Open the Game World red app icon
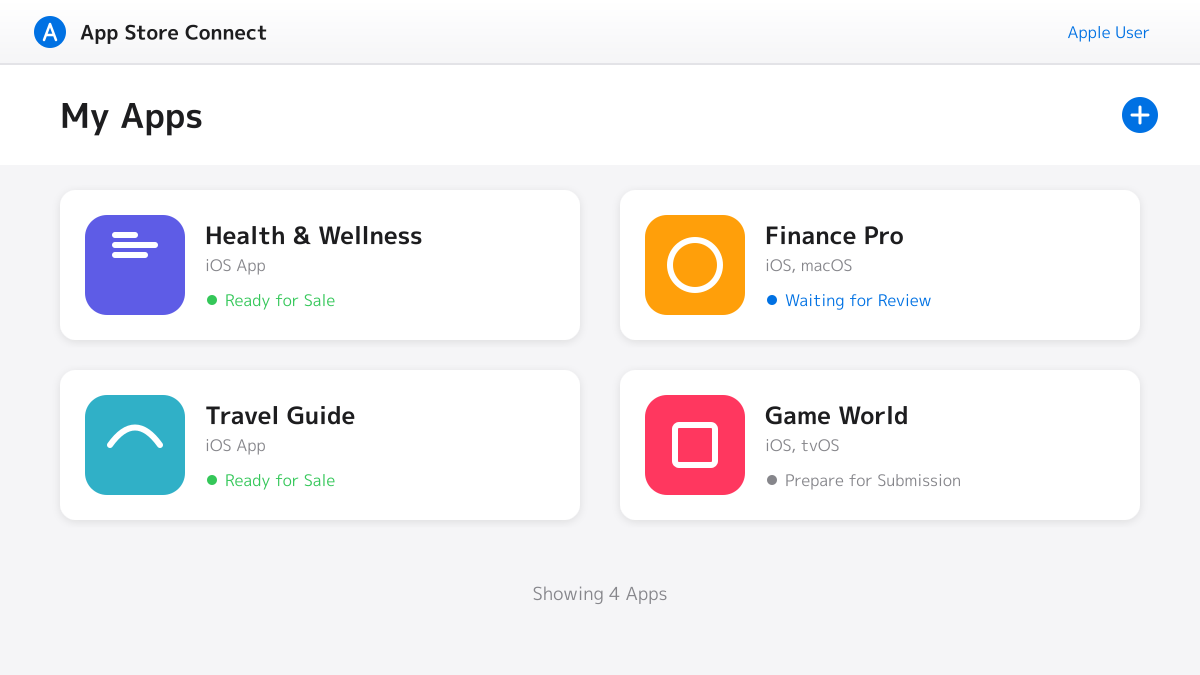Image resolution: width=1200 pixels, height=675 pixels. click(x=695, y=445)
